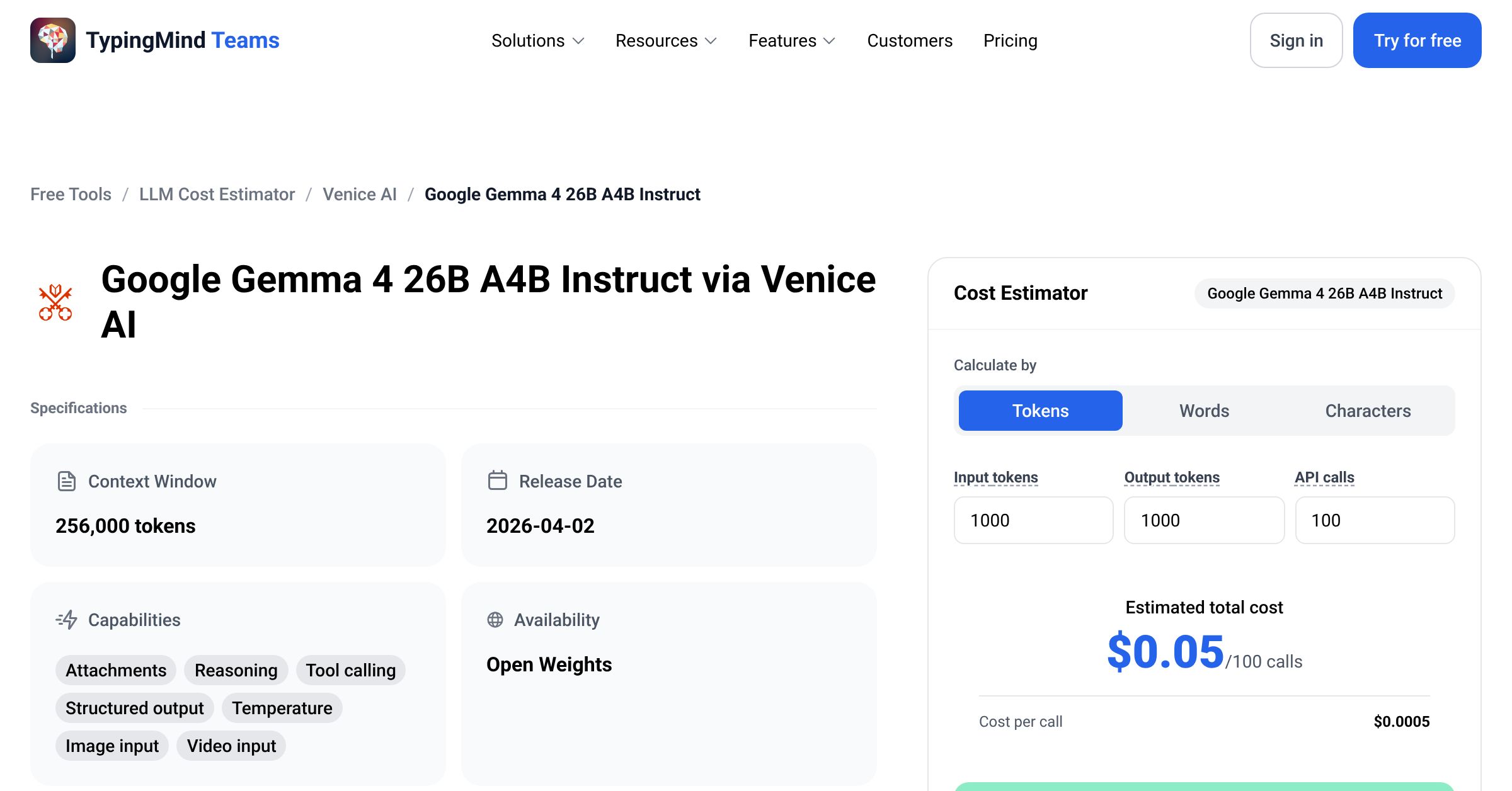Go to Venice AI breadcrumb link
Image resolution: width=1512 pixels, height=791 pixels.
tap(360, 194)
